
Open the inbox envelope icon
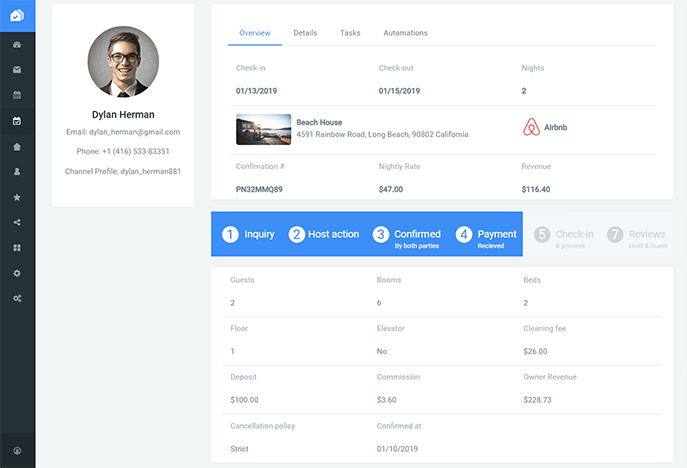tap(17, 70)
